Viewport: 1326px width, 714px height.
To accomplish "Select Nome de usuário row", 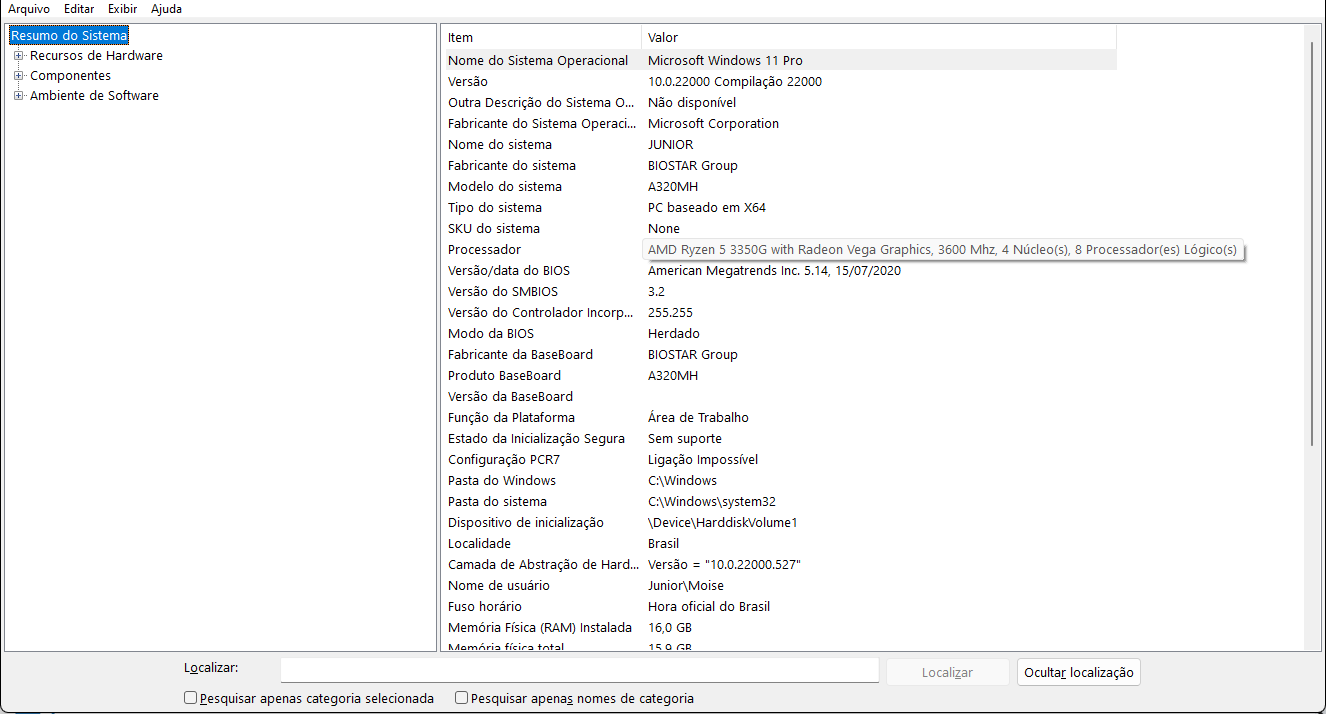I will tap(780, 585).
